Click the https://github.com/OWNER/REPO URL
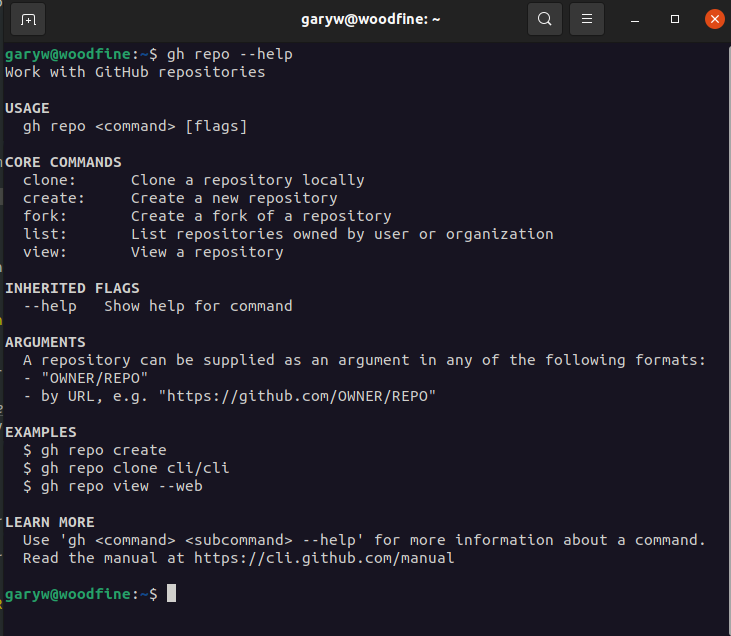This screenshot has width=731, height=636. coord(297,396)
